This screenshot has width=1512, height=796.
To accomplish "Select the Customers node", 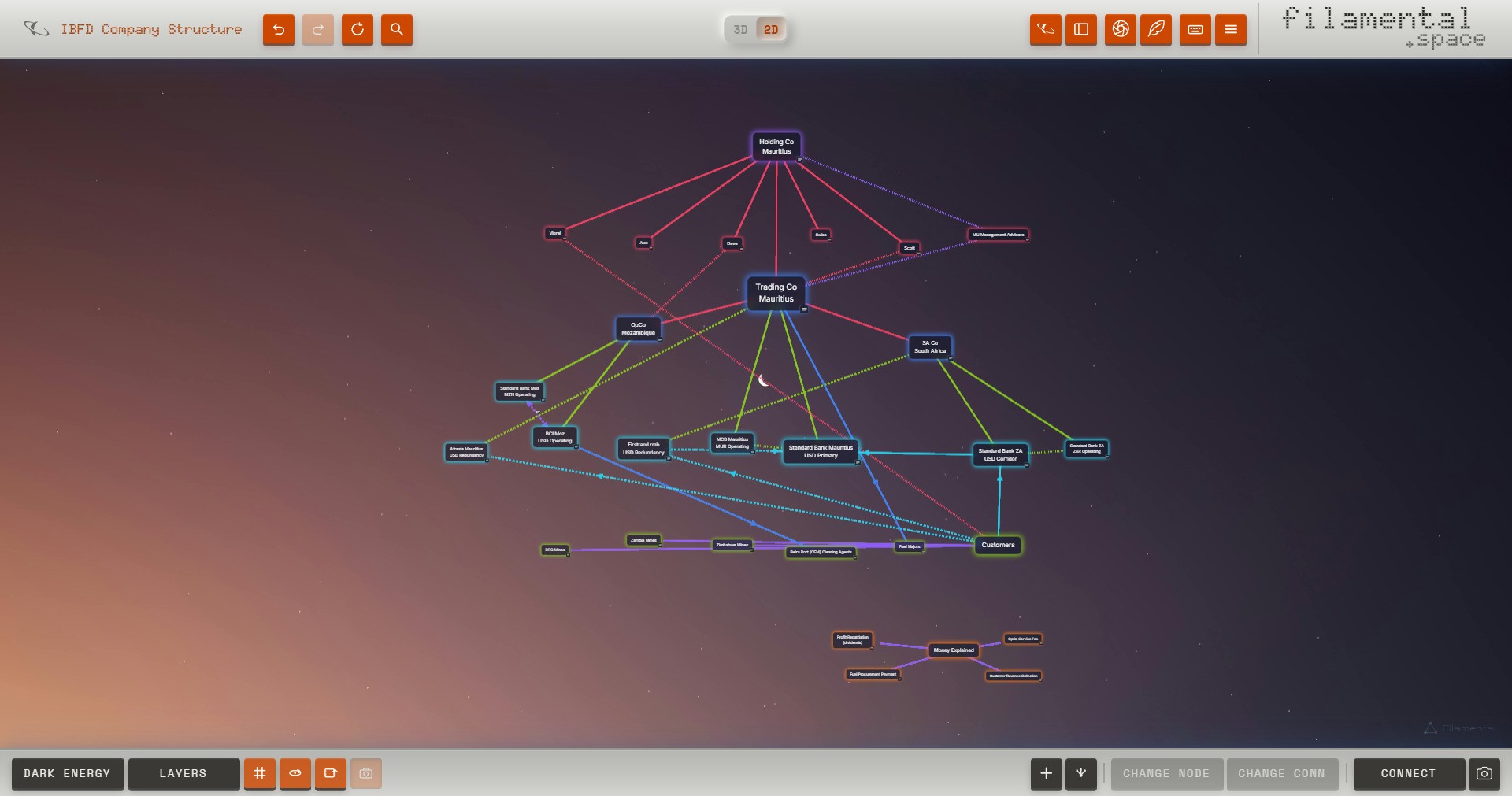I will (998, 545).
